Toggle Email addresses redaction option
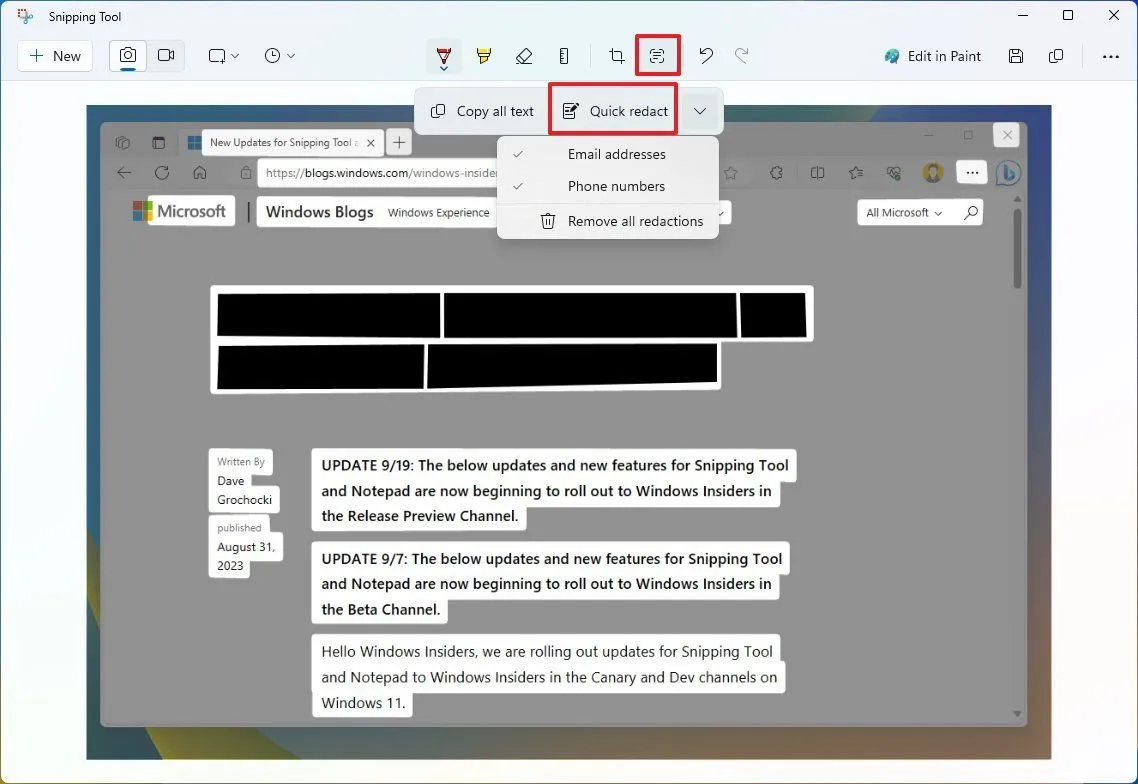 (608, 154)
